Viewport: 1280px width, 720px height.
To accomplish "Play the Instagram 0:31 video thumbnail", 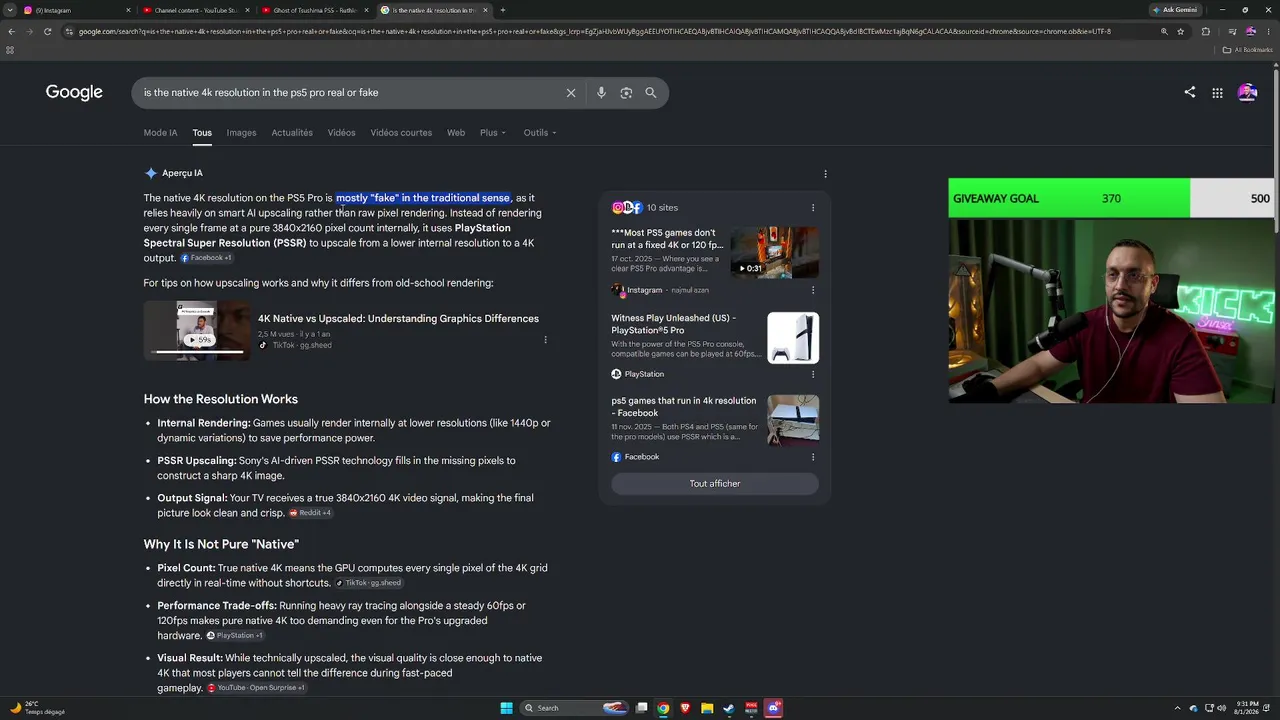I will tap(775, 253).
